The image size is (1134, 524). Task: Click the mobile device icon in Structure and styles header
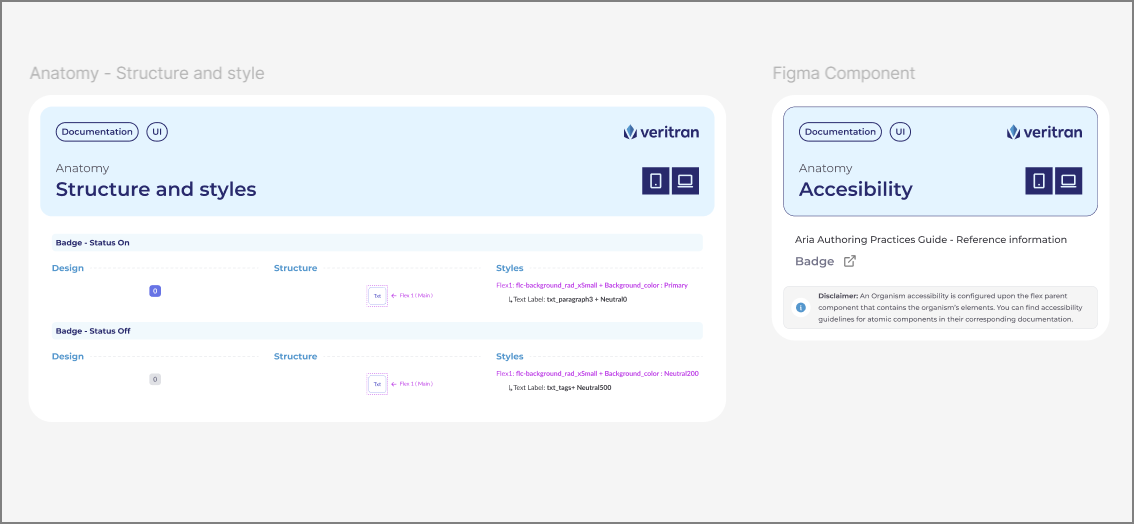click(x=656, y=181)
